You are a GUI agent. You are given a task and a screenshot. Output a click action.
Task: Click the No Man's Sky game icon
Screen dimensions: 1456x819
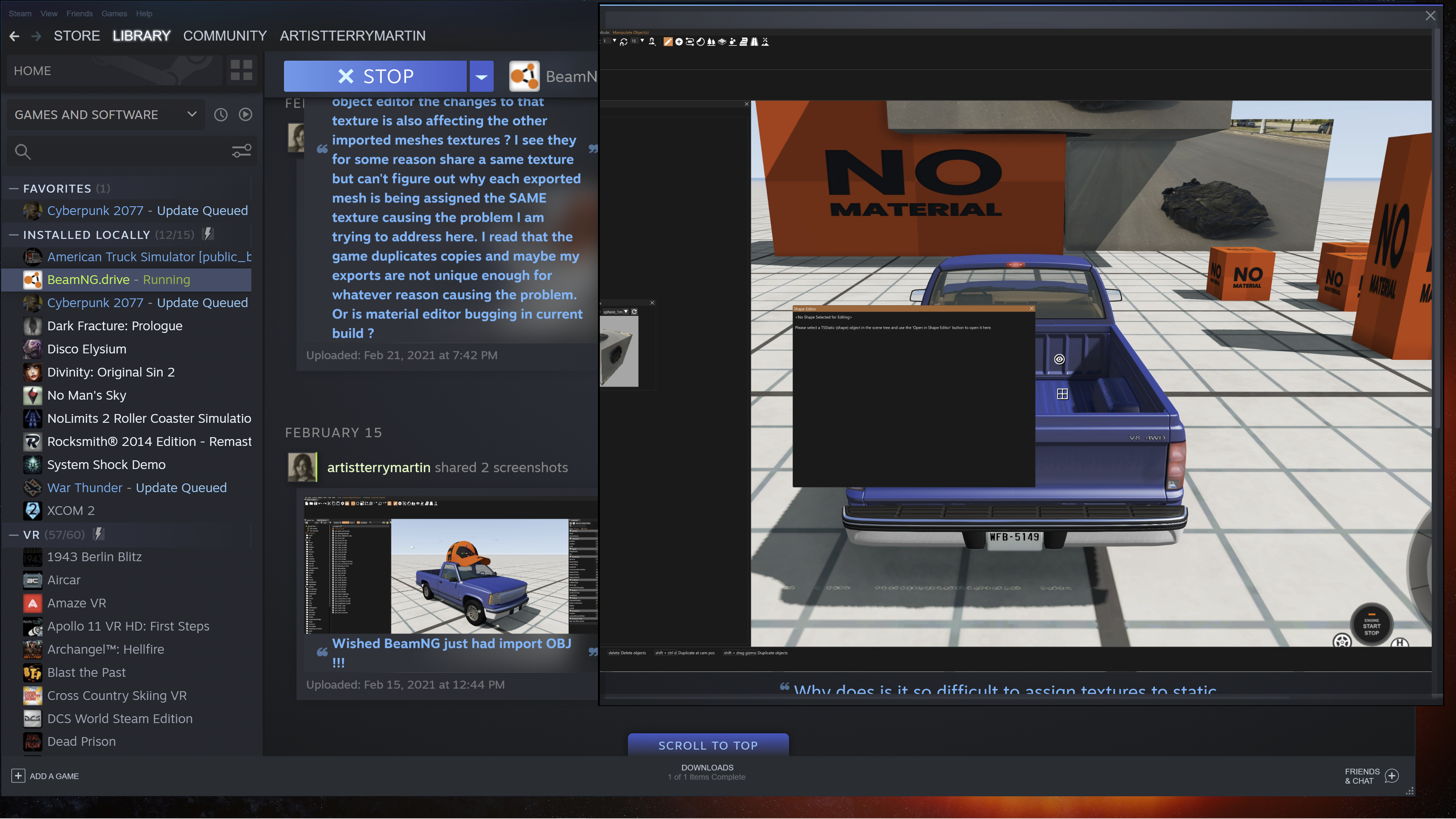(x=32, y=395)
